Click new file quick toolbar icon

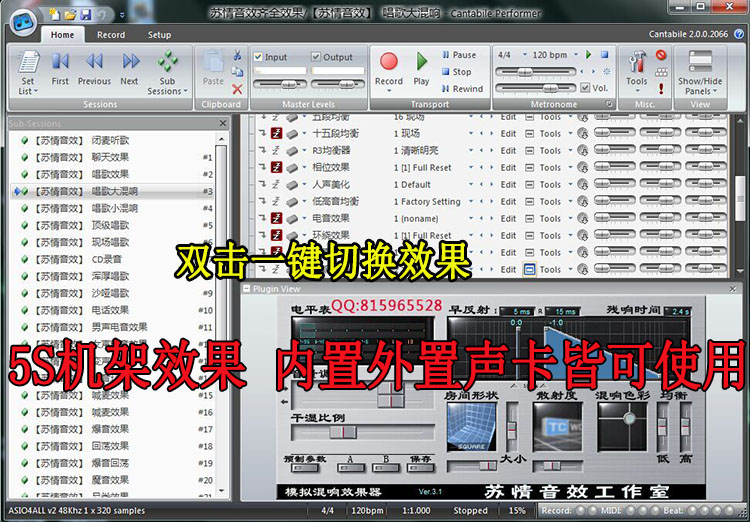tap(55, 15)
